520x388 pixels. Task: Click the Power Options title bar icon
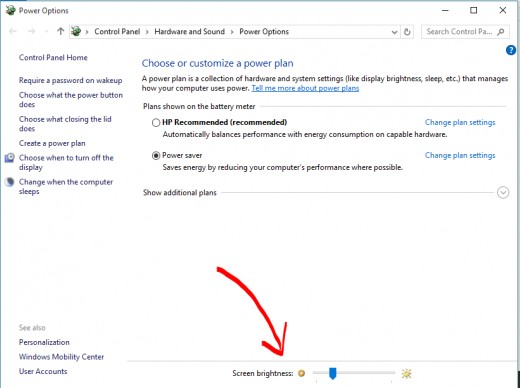click(x=11, y=10)
